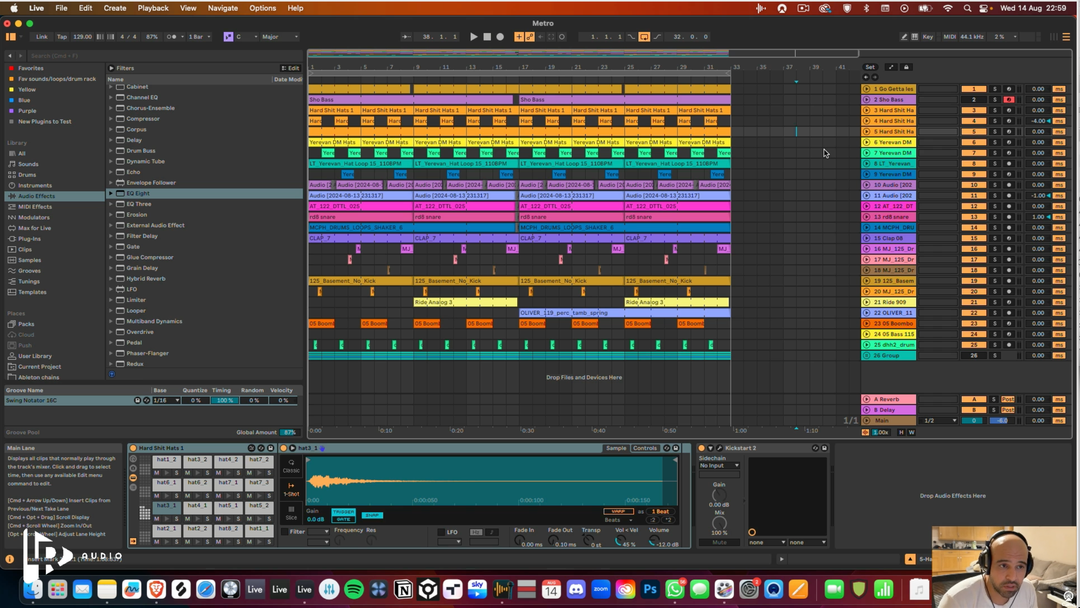
Task: Click the Tap tempo button
Action: [61, 37]
